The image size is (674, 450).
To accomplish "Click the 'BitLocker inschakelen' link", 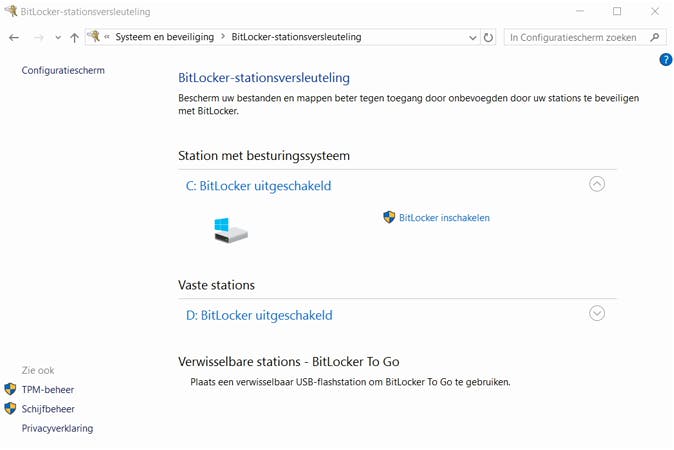I will (x=444, y=217).
